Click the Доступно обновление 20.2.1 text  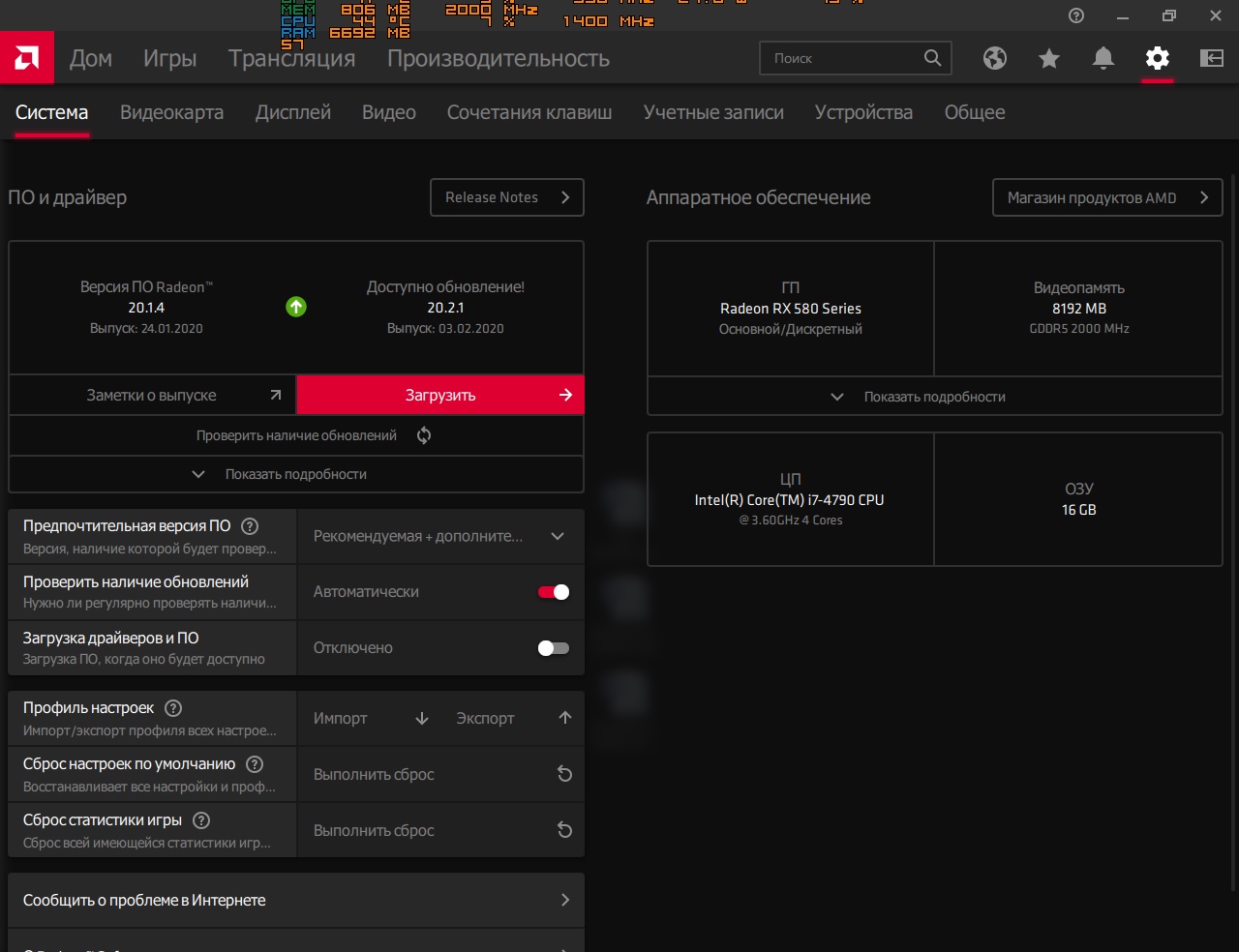[x=445, y=308]
